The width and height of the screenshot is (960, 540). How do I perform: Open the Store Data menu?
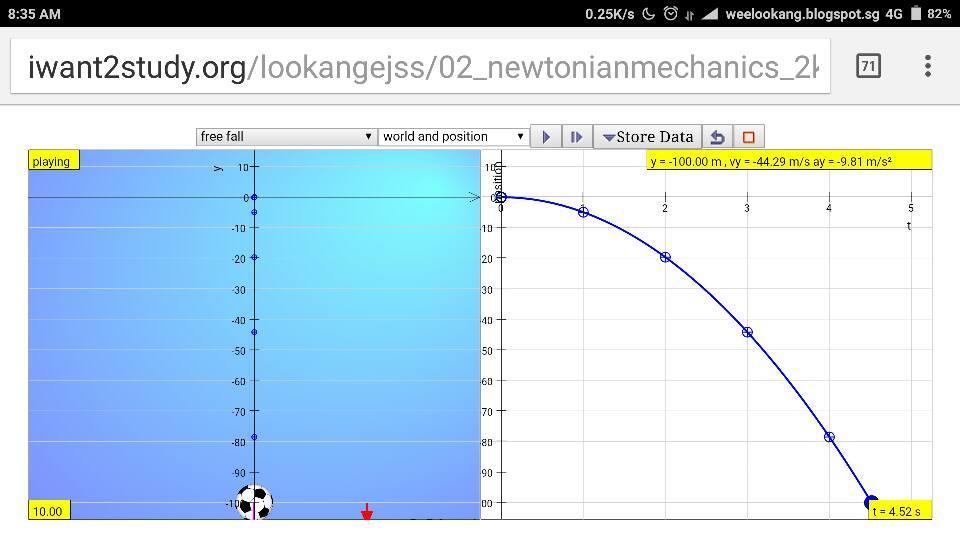(x=647, y=137)
